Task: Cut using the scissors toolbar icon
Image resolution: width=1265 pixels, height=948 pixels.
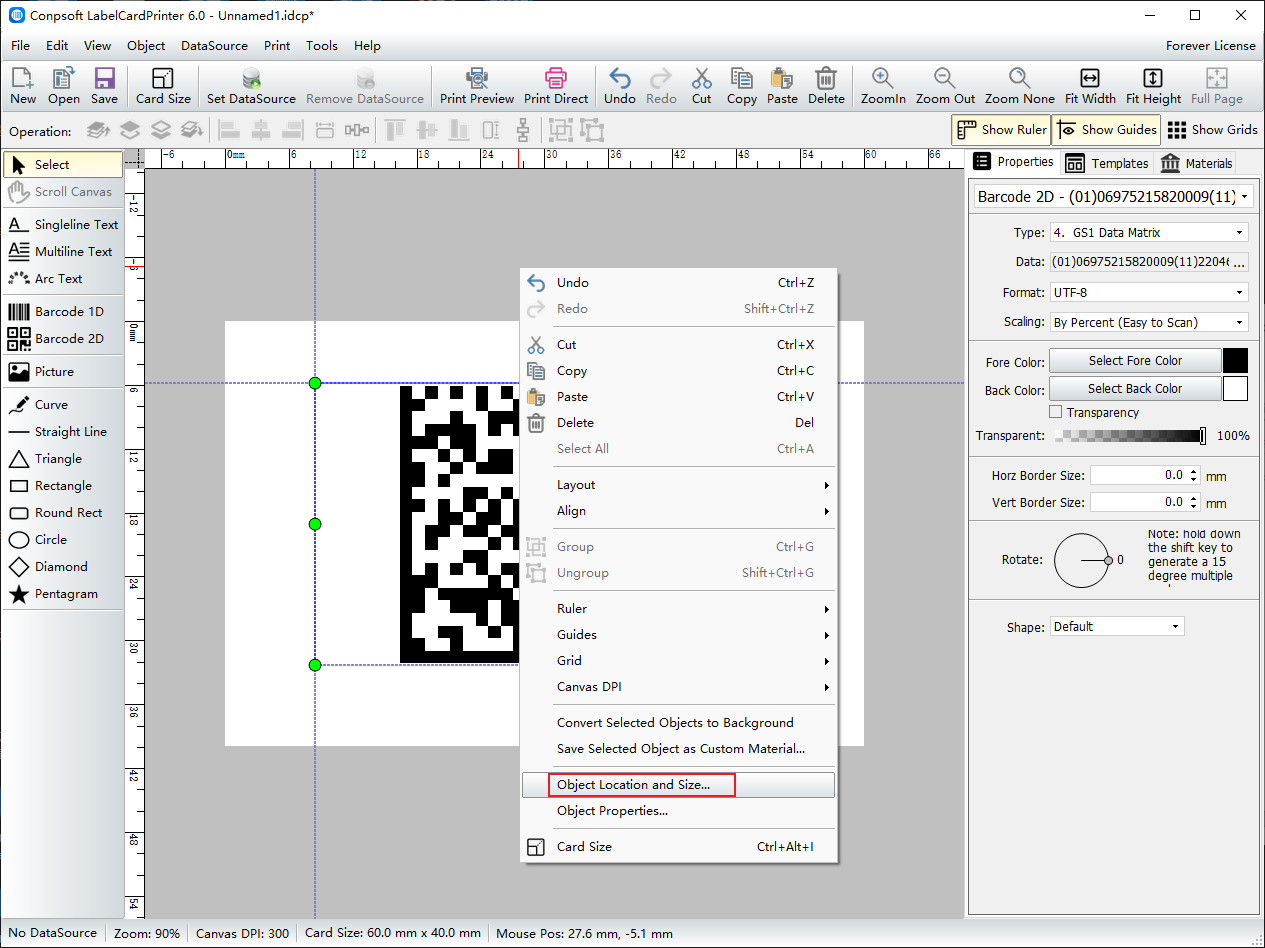Action: (x=702, y=86)
